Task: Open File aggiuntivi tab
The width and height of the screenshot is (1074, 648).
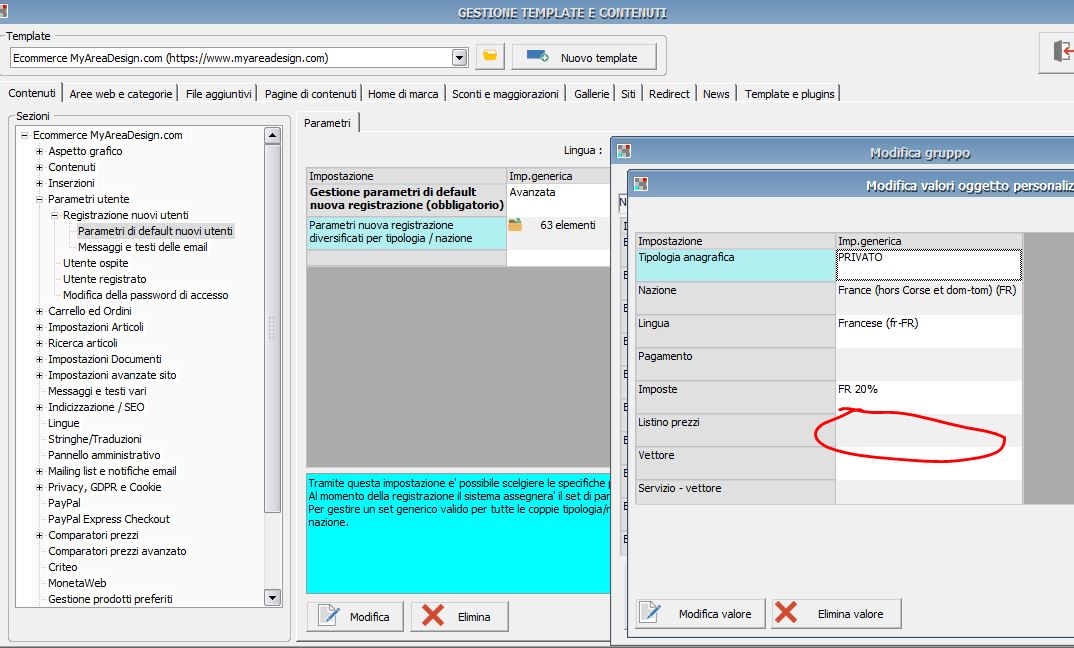Action: click(x=218, y=94)
